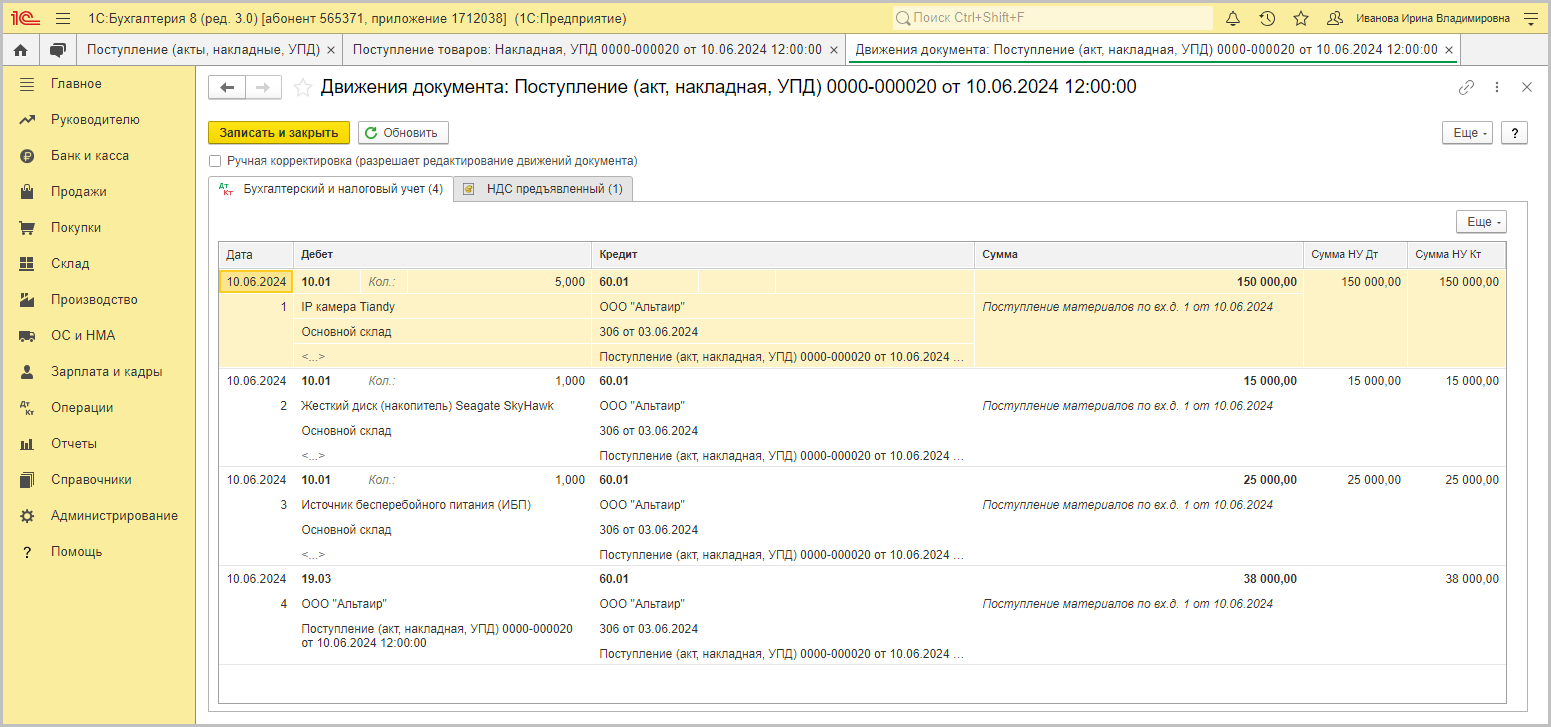The width and height of the screenshot is (1551, 727).
Task: Click the search field Поиск Ctrl+Shift+F
Action: click(1052, 18)
